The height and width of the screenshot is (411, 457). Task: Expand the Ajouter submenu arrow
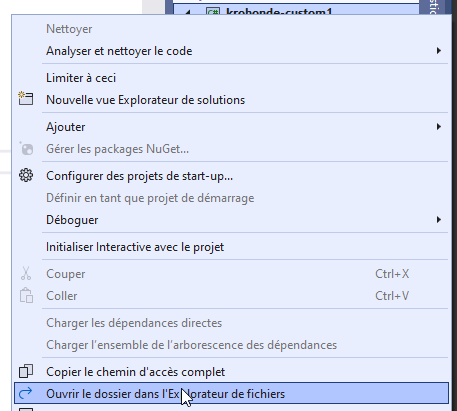point(439,127)
